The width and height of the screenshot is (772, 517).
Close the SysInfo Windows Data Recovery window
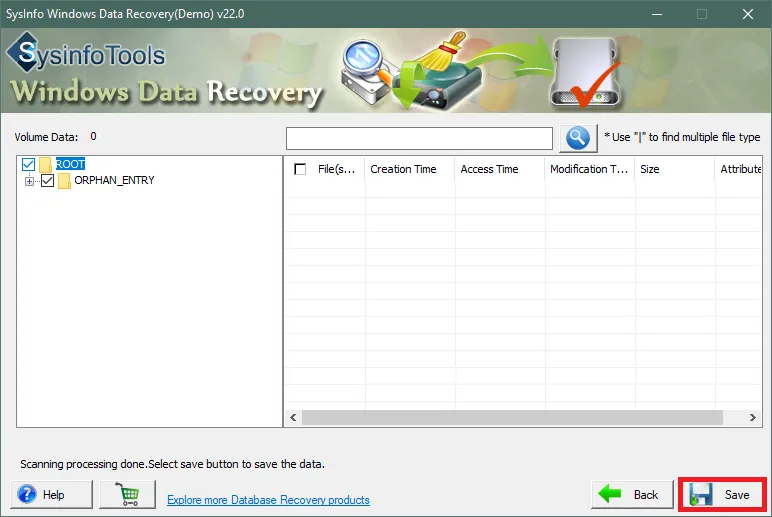point(748,14)
